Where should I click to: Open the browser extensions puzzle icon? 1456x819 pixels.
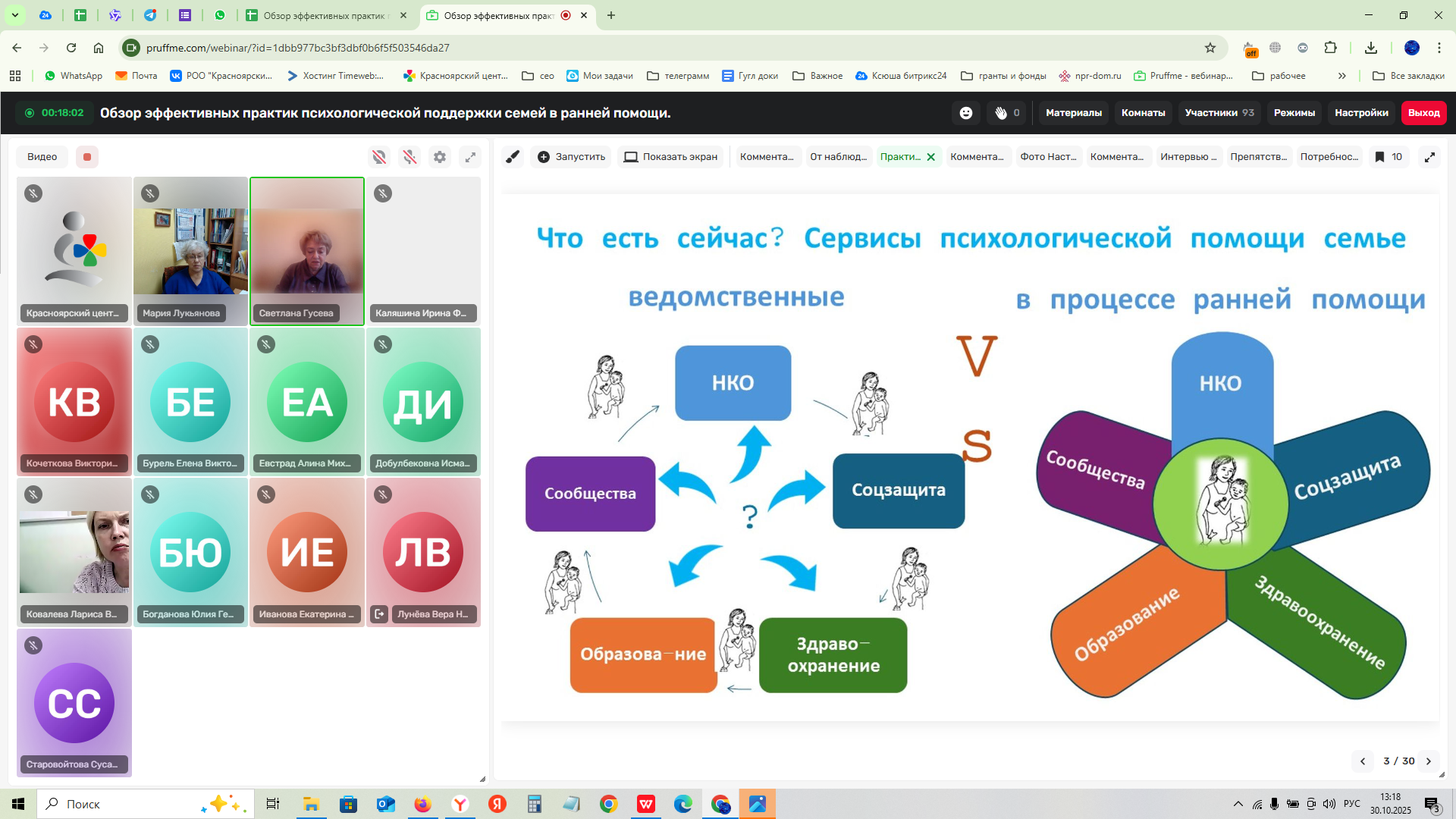pyautogui.click(x=1330, y=48)
